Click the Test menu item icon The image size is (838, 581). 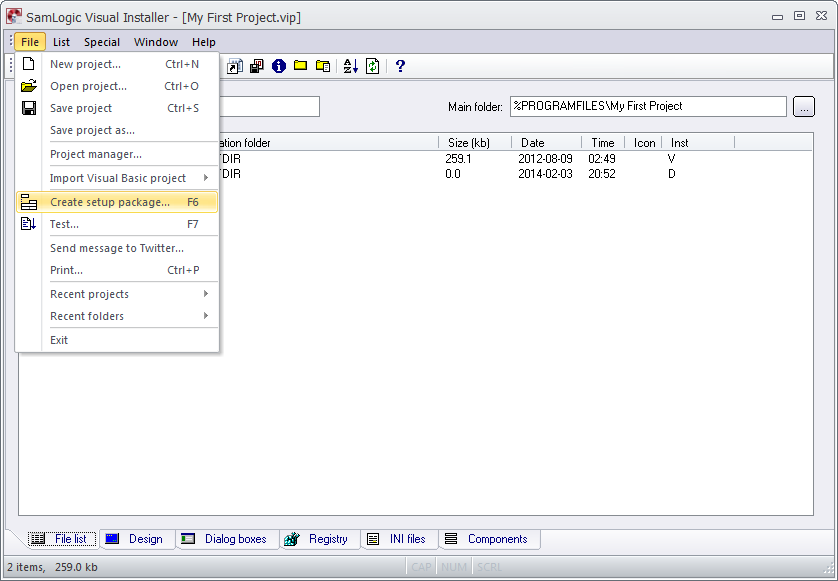[x=28, y=224]
